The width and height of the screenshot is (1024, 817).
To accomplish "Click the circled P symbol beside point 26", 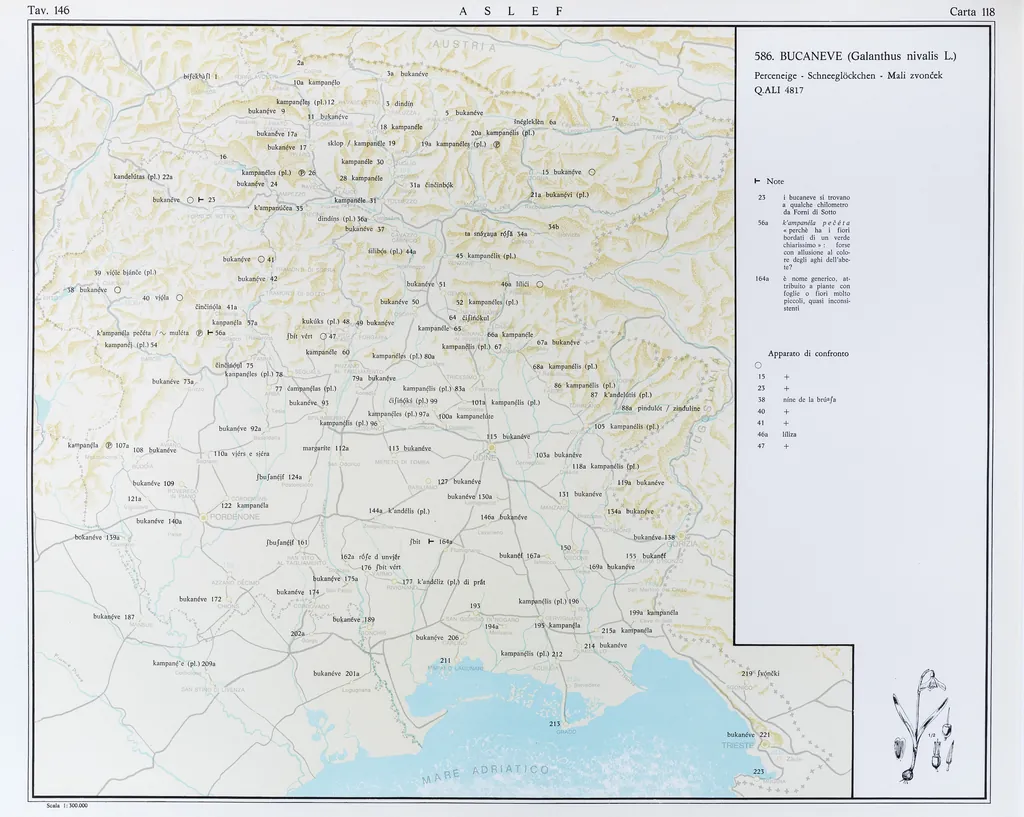I will tap(300, 173).
